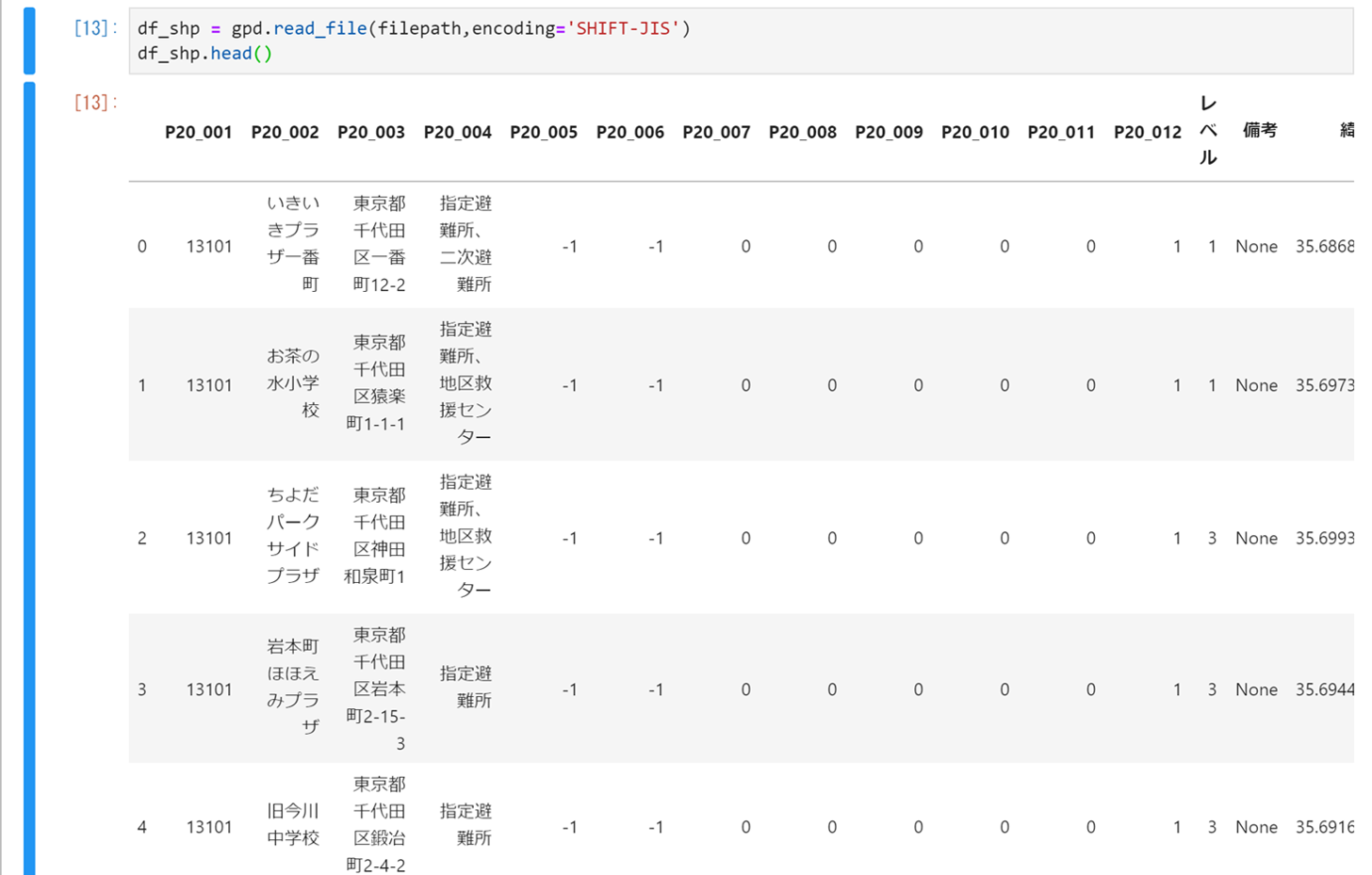
Task: Click the row index 1 cell
Action: click(142, 385)
